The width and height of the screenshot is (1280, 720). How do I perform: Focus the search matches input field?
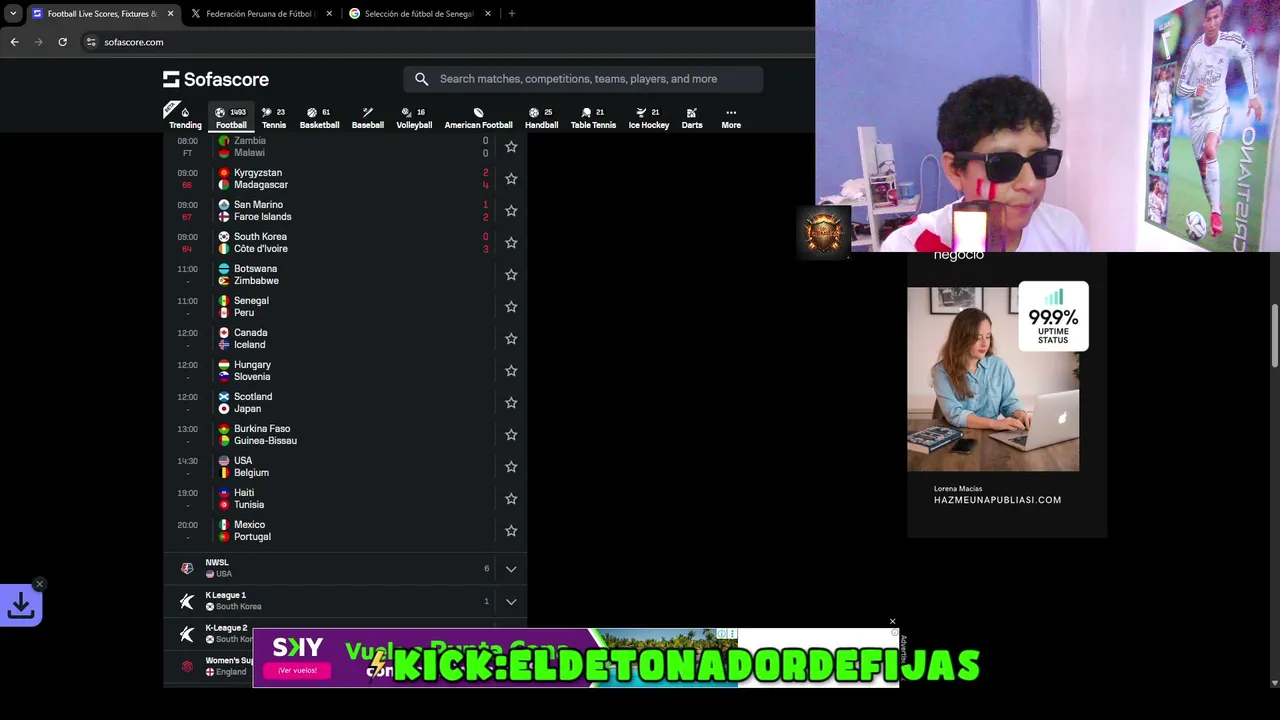point(583,79)
